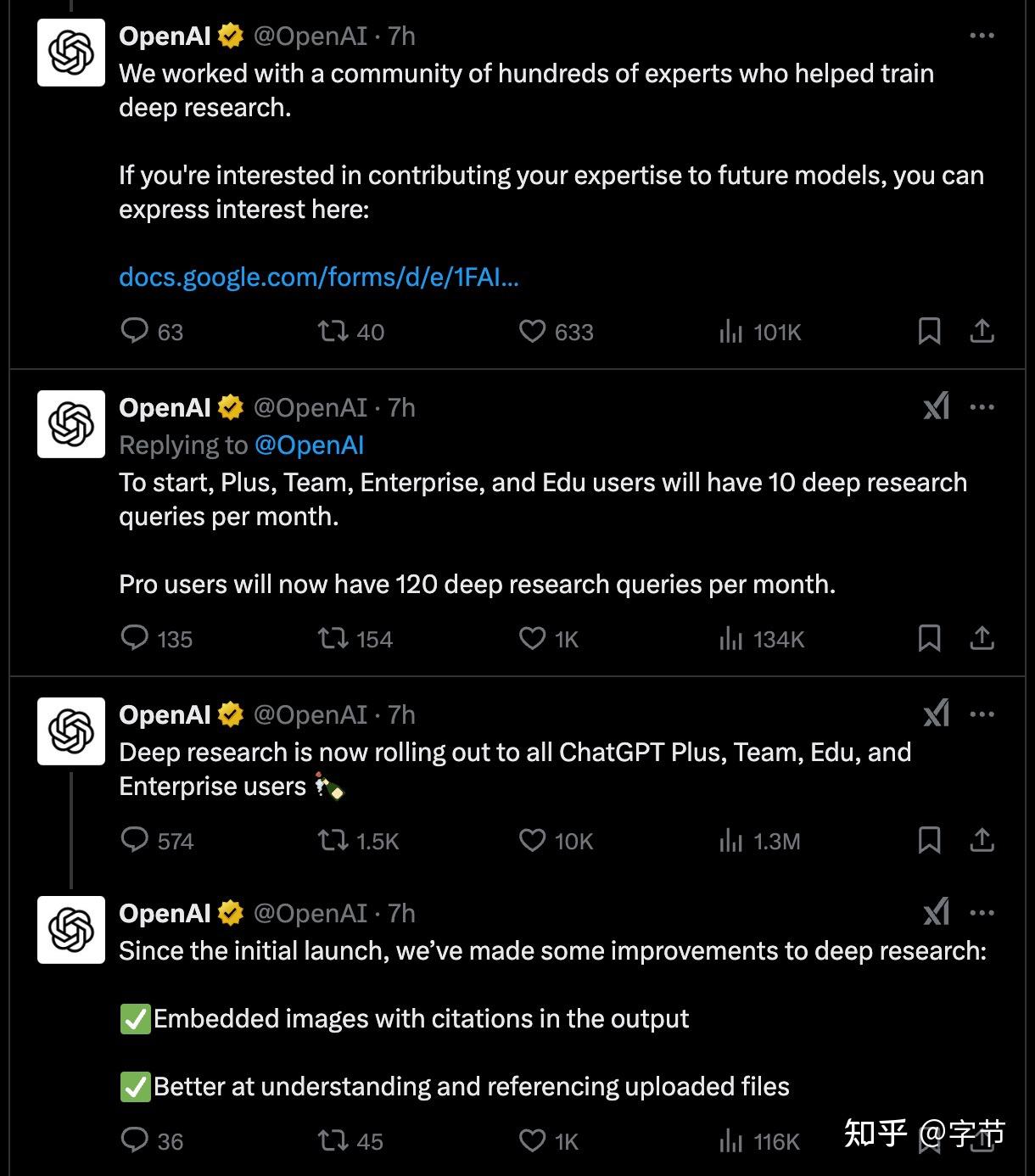The width and height of the screenshot is (1035, 1176).
Task: Open Grok on the queries-per-month tweet
Action: (x=936, y=407)
